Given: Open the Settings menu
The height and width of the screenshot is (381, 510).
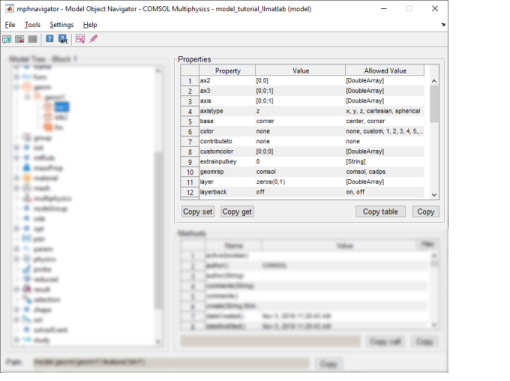Looking at the screenshot, I should [x=61, y=25].
